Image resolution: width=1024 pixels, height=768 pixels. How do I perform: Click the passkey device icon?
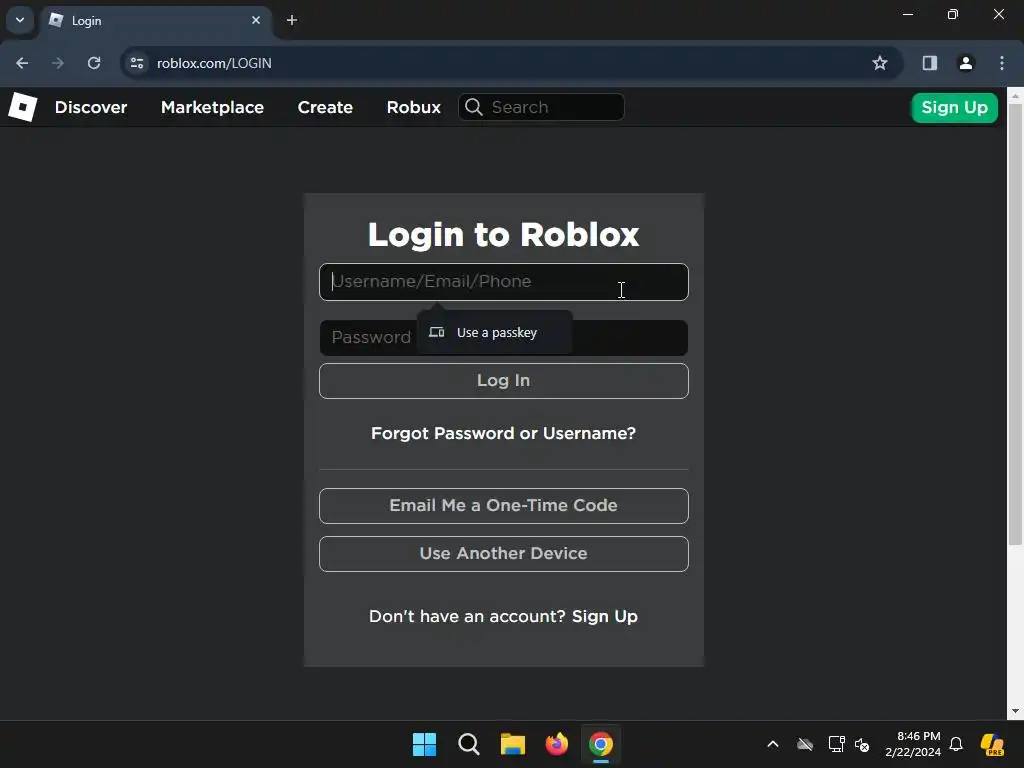pos(437,332)
